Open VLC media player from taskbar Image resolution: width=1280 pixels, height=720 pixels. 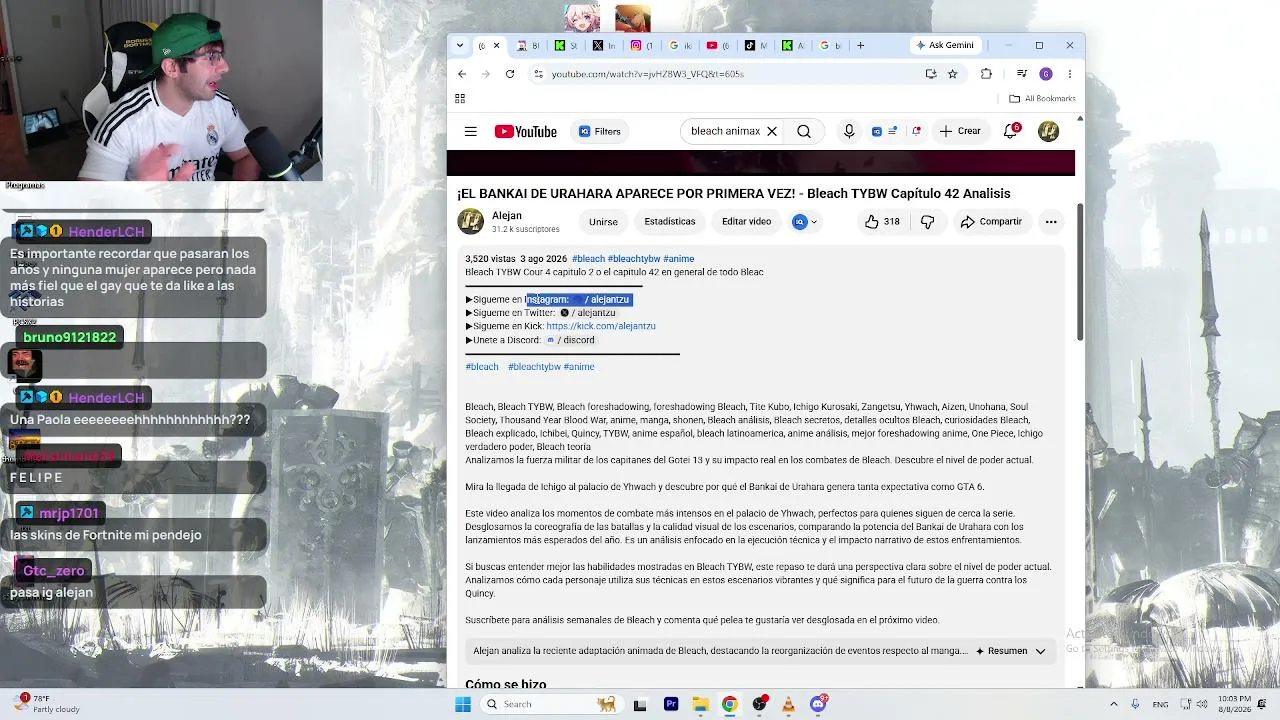pyautogui.click(x=789, y=704)
